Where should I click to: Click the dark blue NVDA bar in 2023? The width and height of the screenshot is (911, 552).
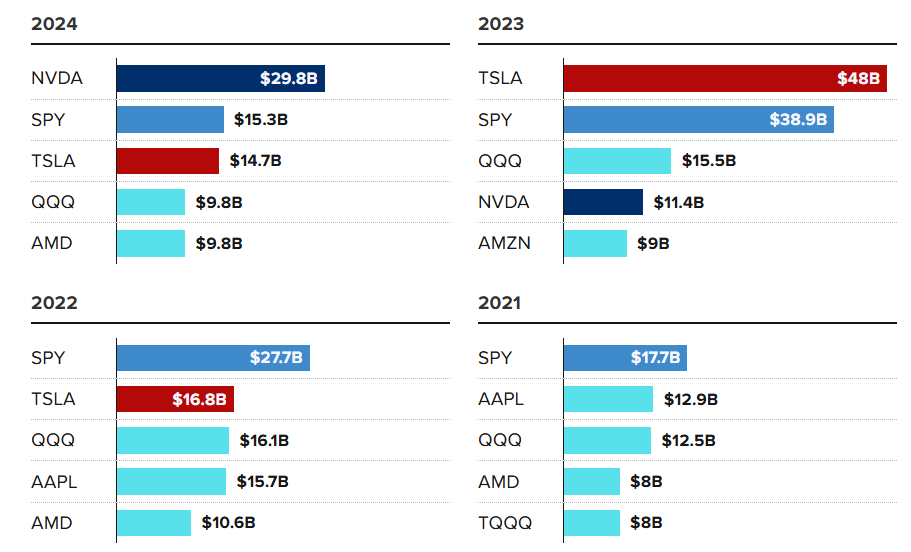point(603,202)
